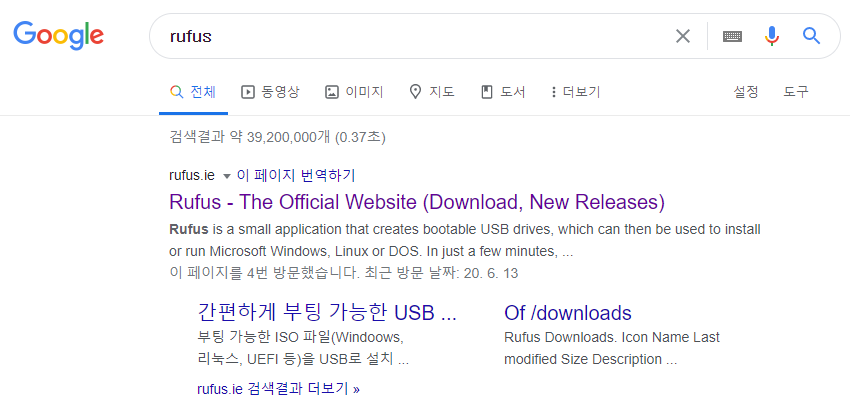Click the 'Rufus is a small application' snippet
Viewport: 850px width, 418px height.
coord(465,240)
